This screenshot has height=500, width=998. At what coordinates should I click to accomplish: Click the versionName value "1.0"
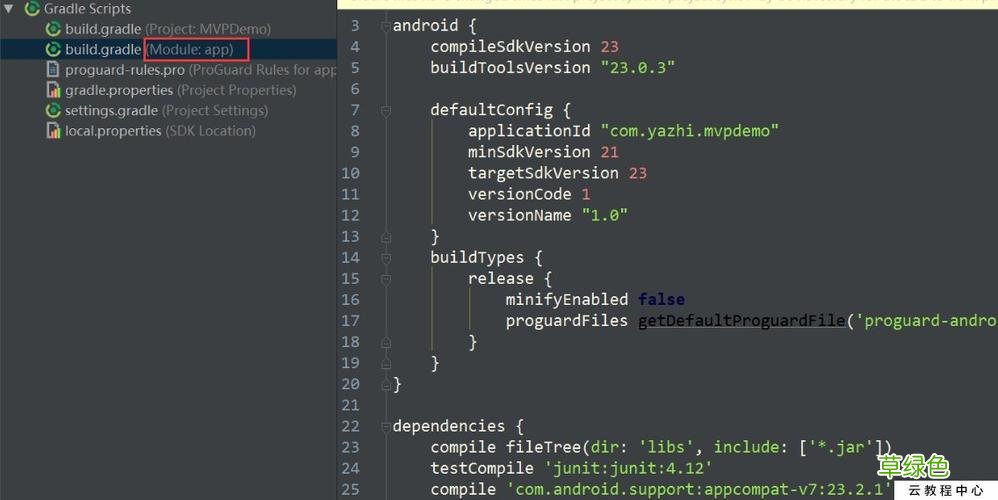(605, 215)
